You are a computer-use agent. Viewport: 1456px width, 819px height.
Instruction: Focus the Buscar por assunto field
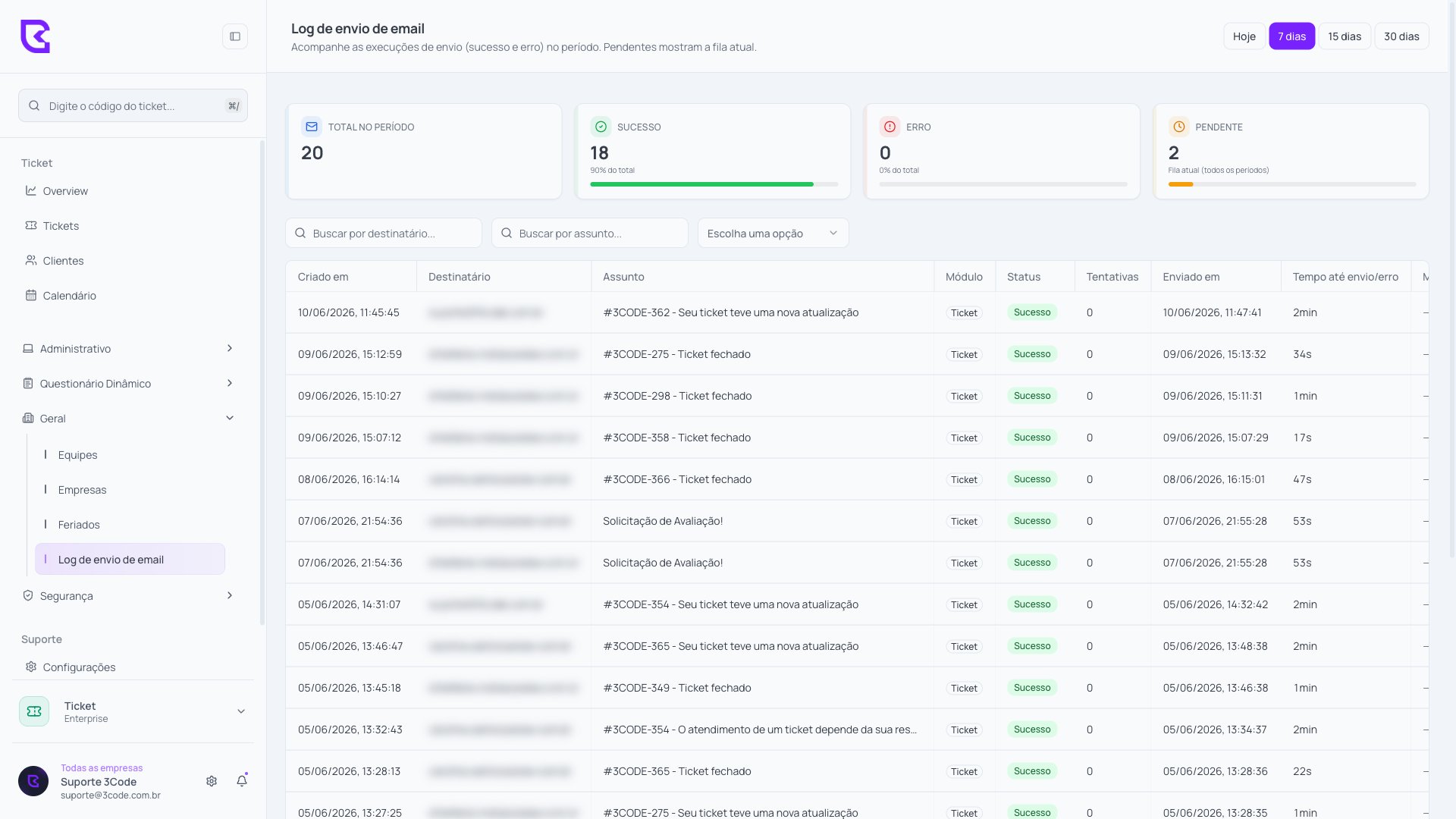coord(590,234)
